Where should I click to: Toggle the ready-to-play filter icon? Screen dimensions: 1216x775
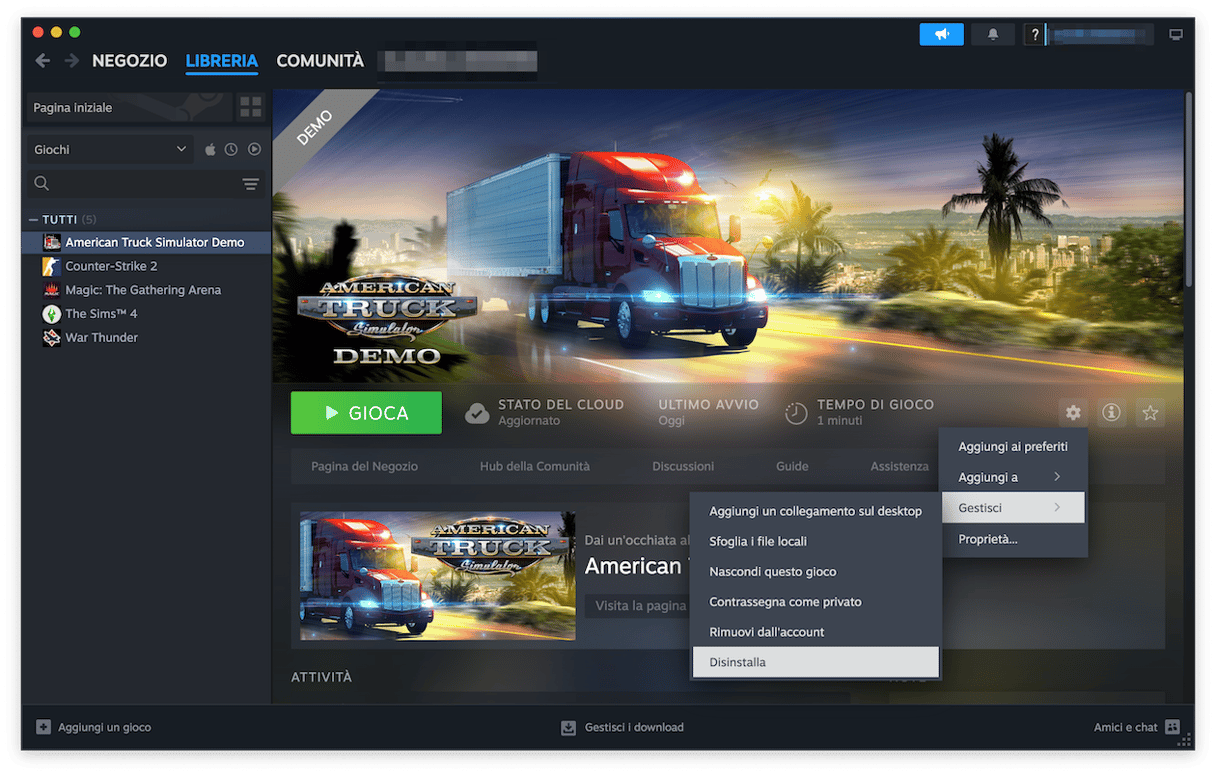[x=254, y=149]
